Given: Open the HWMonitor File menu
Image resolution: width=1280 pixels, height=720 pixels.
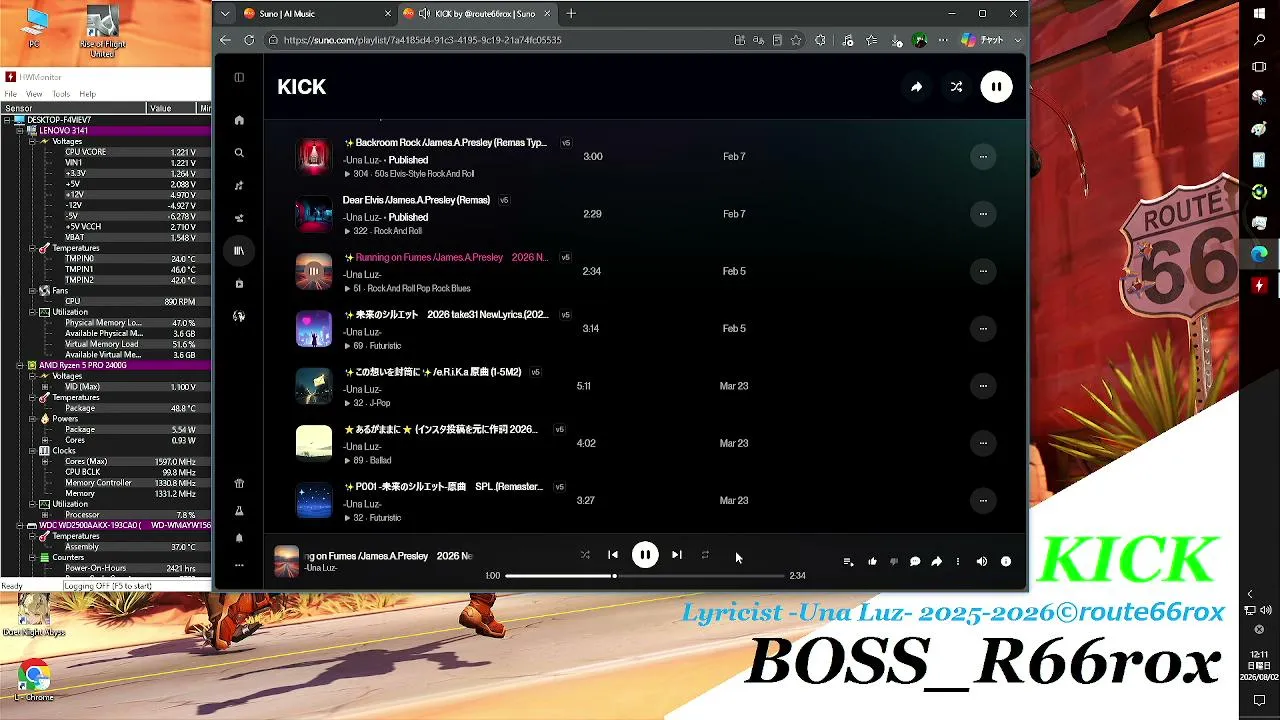Looking at the screenshot, I should 11,94.
